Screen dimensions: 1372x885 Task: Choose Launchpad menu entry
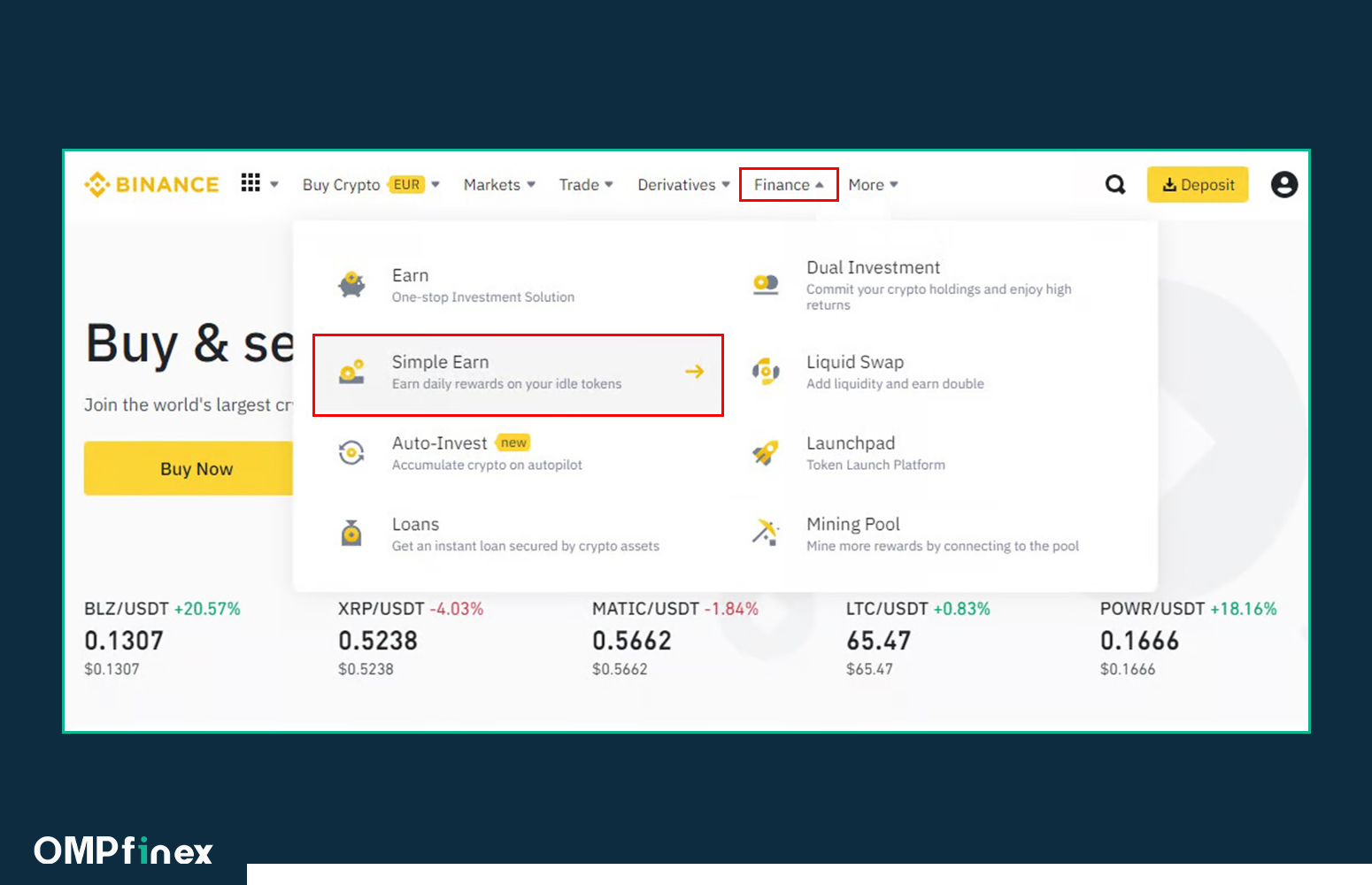point(932,452)
